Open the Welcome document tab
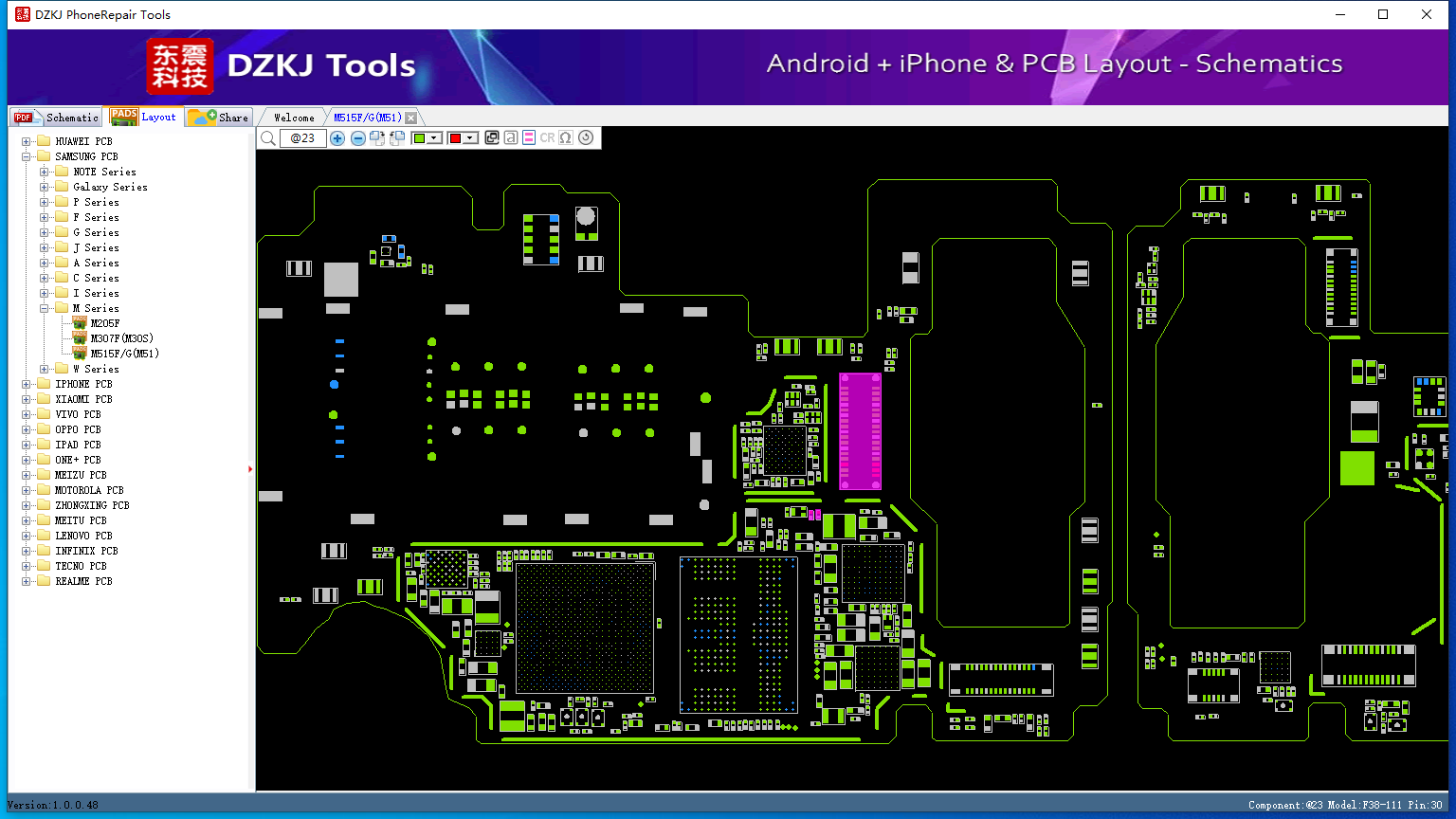 pos(294,118)
